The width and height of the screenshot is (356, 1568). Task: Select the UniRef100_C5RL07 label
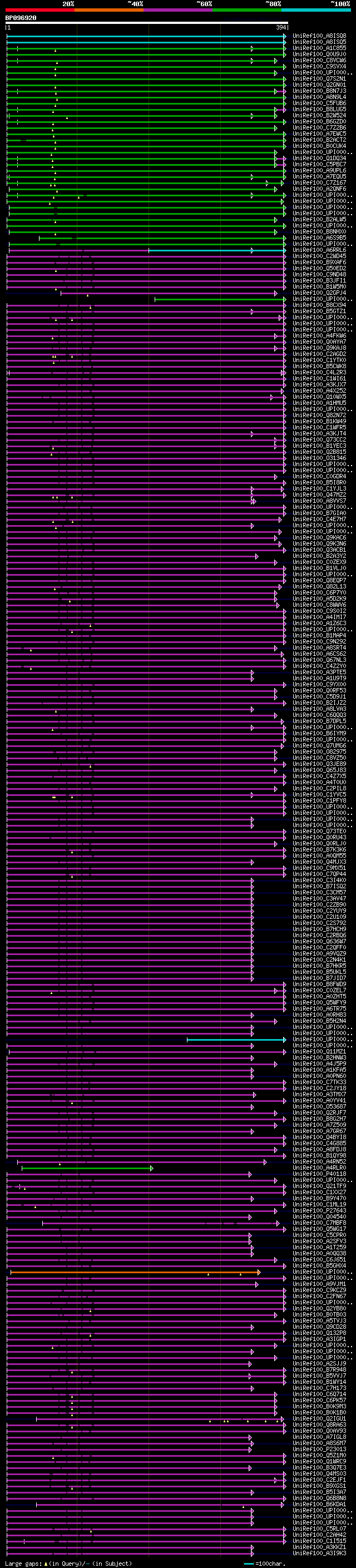click(x=319, y=1529)
